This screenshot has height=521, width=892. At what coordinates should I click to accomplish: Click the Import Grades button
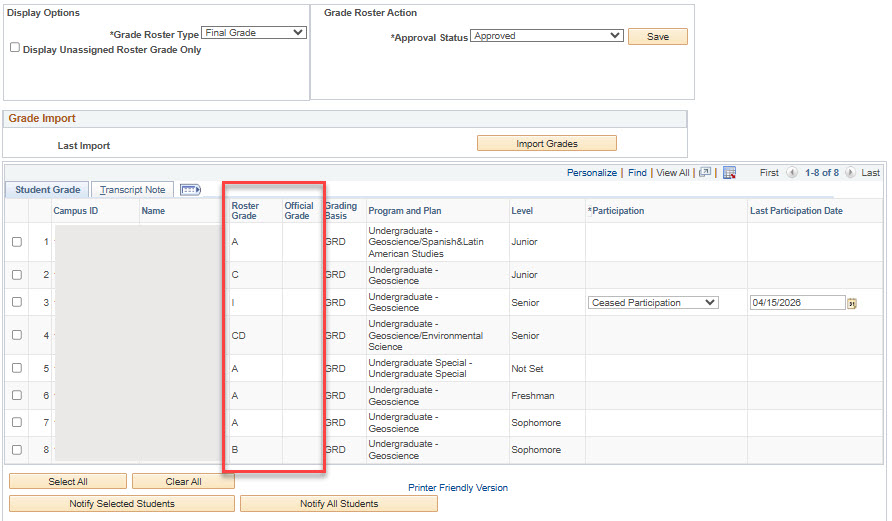[547, 143]
